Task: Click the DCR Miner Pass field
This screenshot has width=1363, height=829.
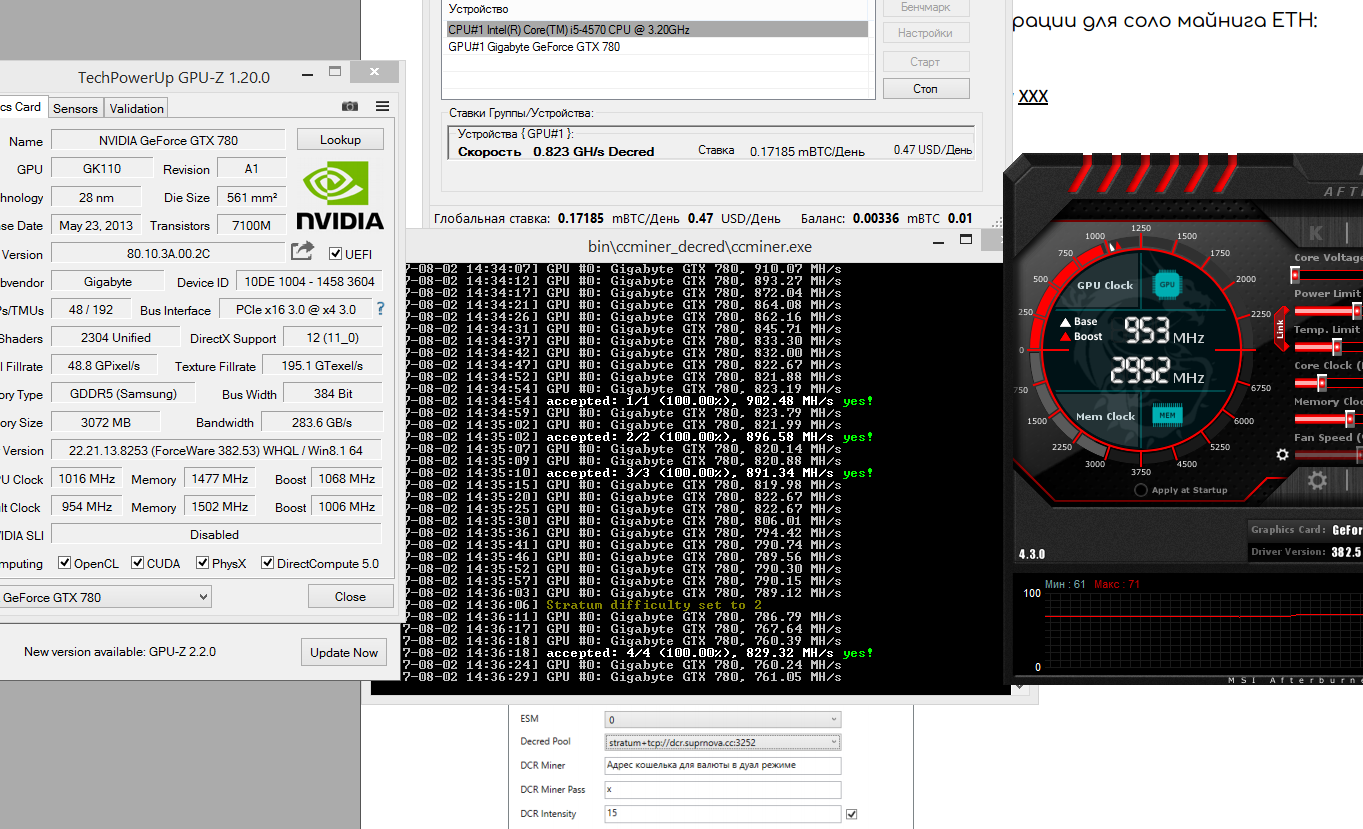Action: click(723, 790)
